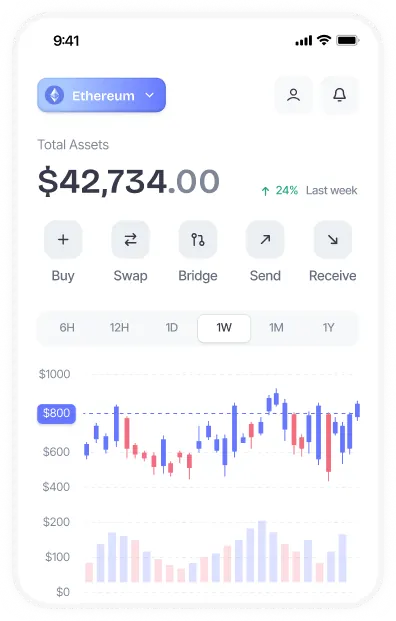The image size is (396, 621).
Task: Tap the Buy plus icon
Action: [x=63, y=240]
